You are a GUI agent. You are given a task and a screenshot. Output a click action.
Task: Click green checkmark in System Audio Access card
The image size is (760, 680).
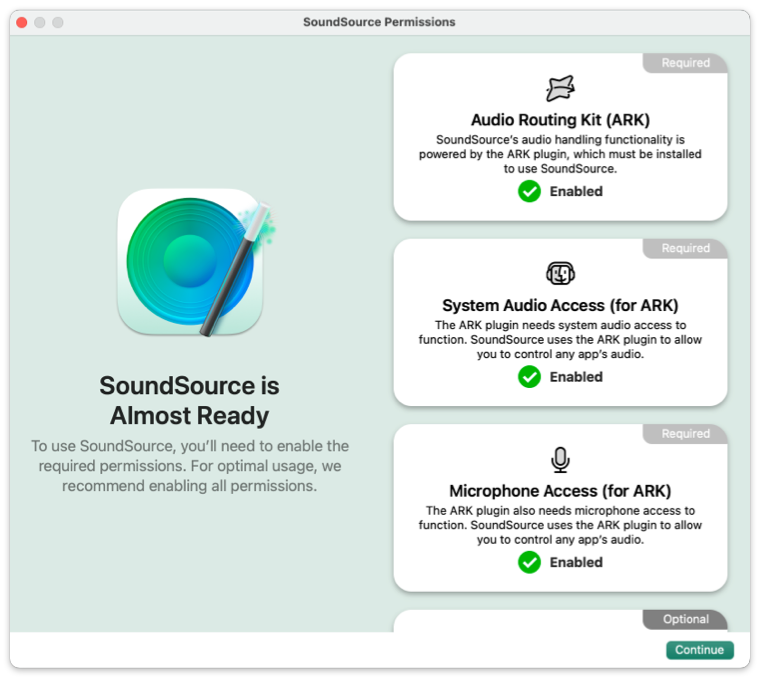click(x=529, y=377)
